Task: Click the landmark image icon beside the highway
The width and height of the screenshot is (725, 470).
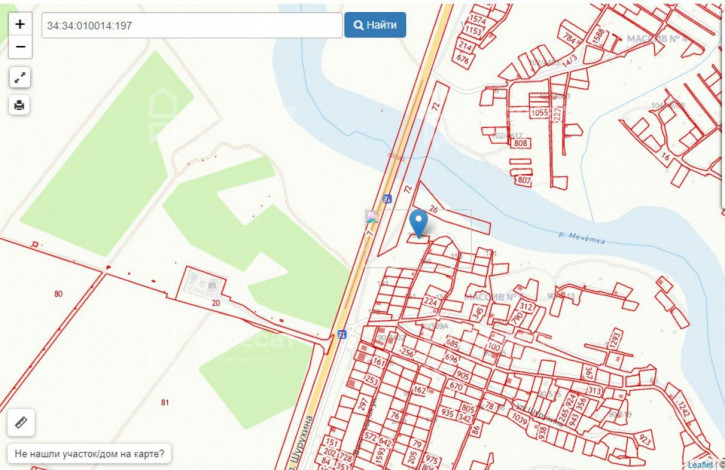Action: coord(371,216)
